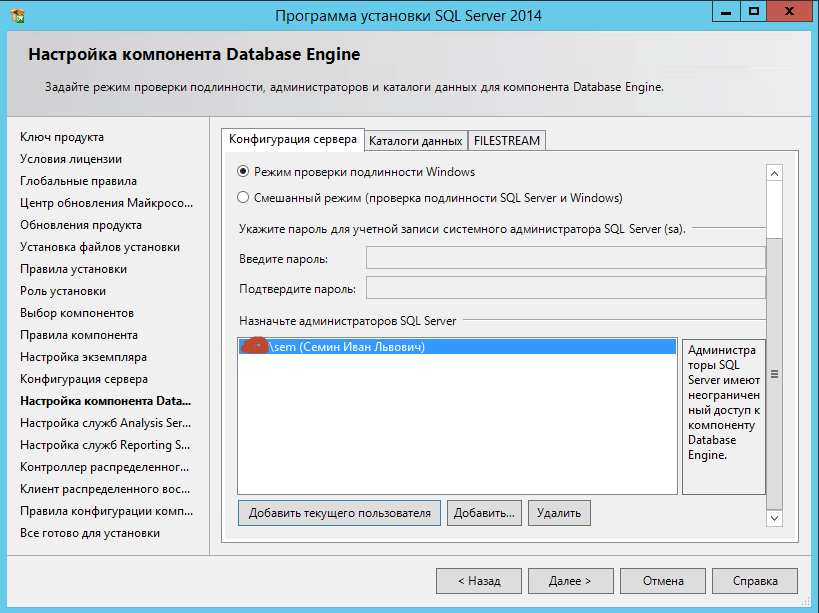Viewport: 819px width, 613px height.
Task: Click the Конфигурация сервера step in sidebar
Action: click(x=84, y=379)
